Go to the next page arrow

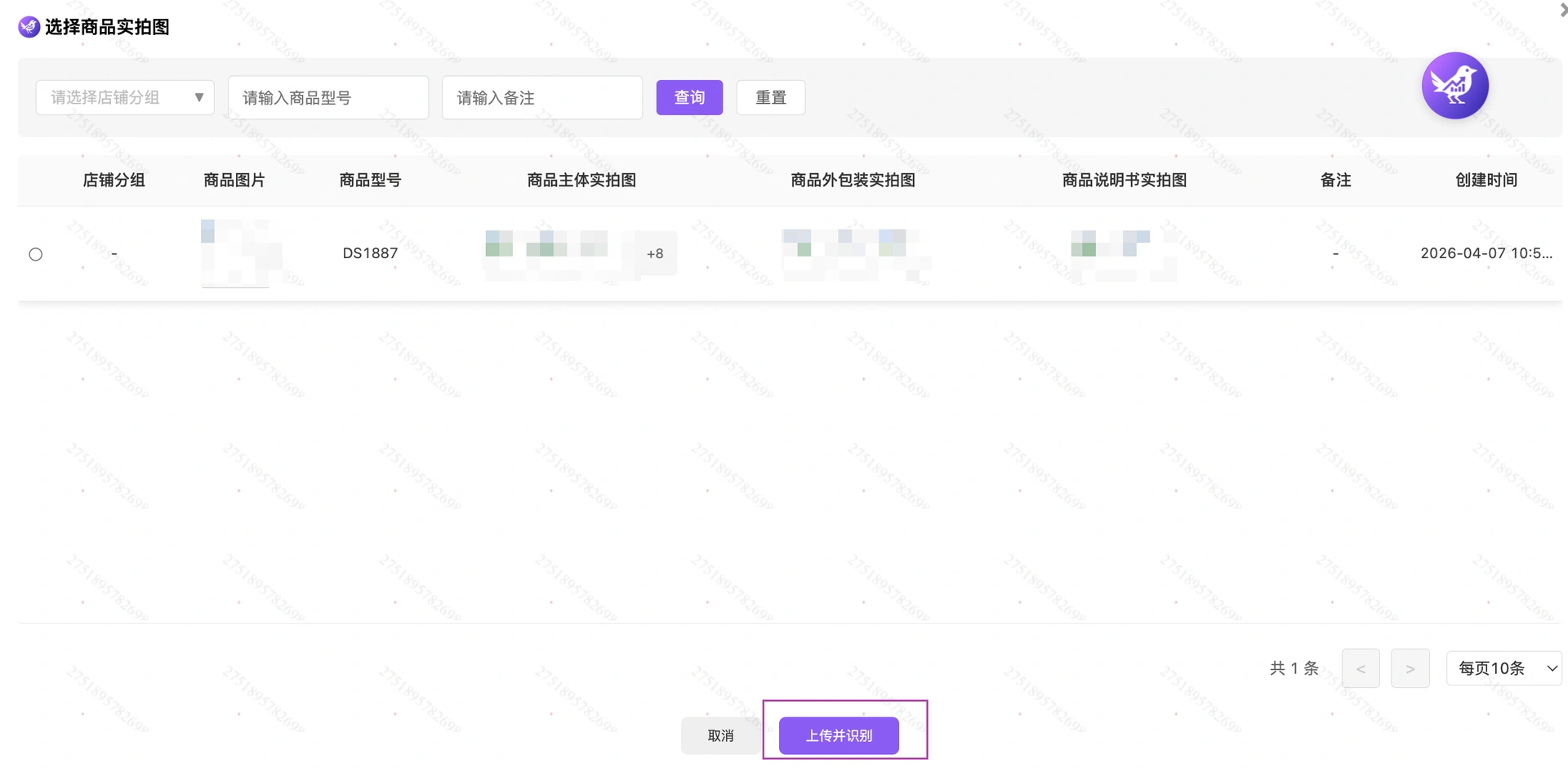pos(1410,668)
